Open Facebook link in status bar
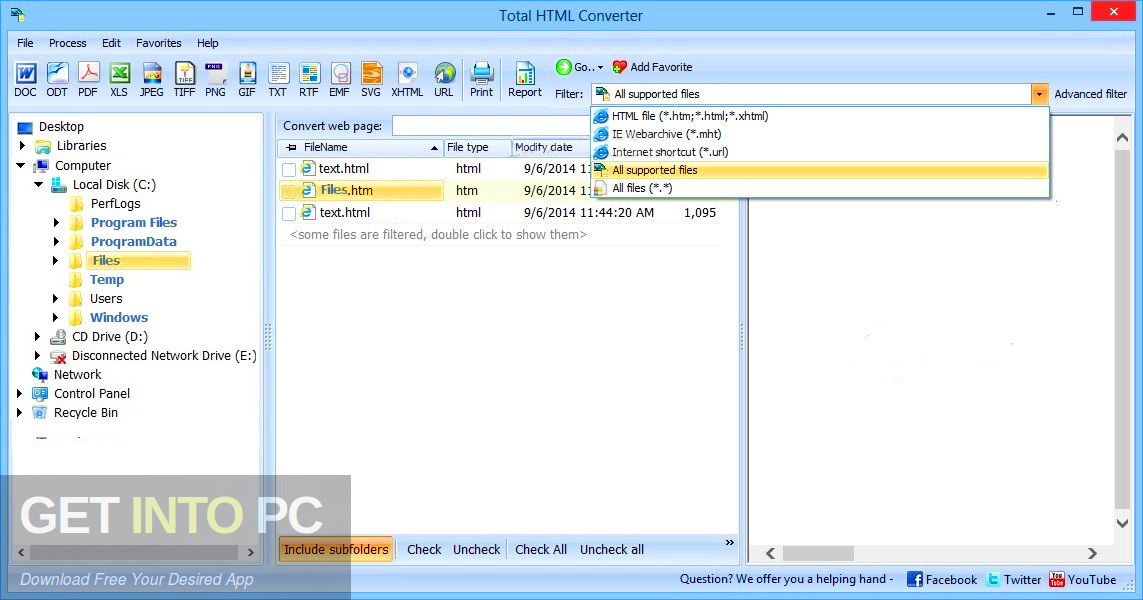The width and height of the screenshot is (1143, 600). click(x=942, y=580)
